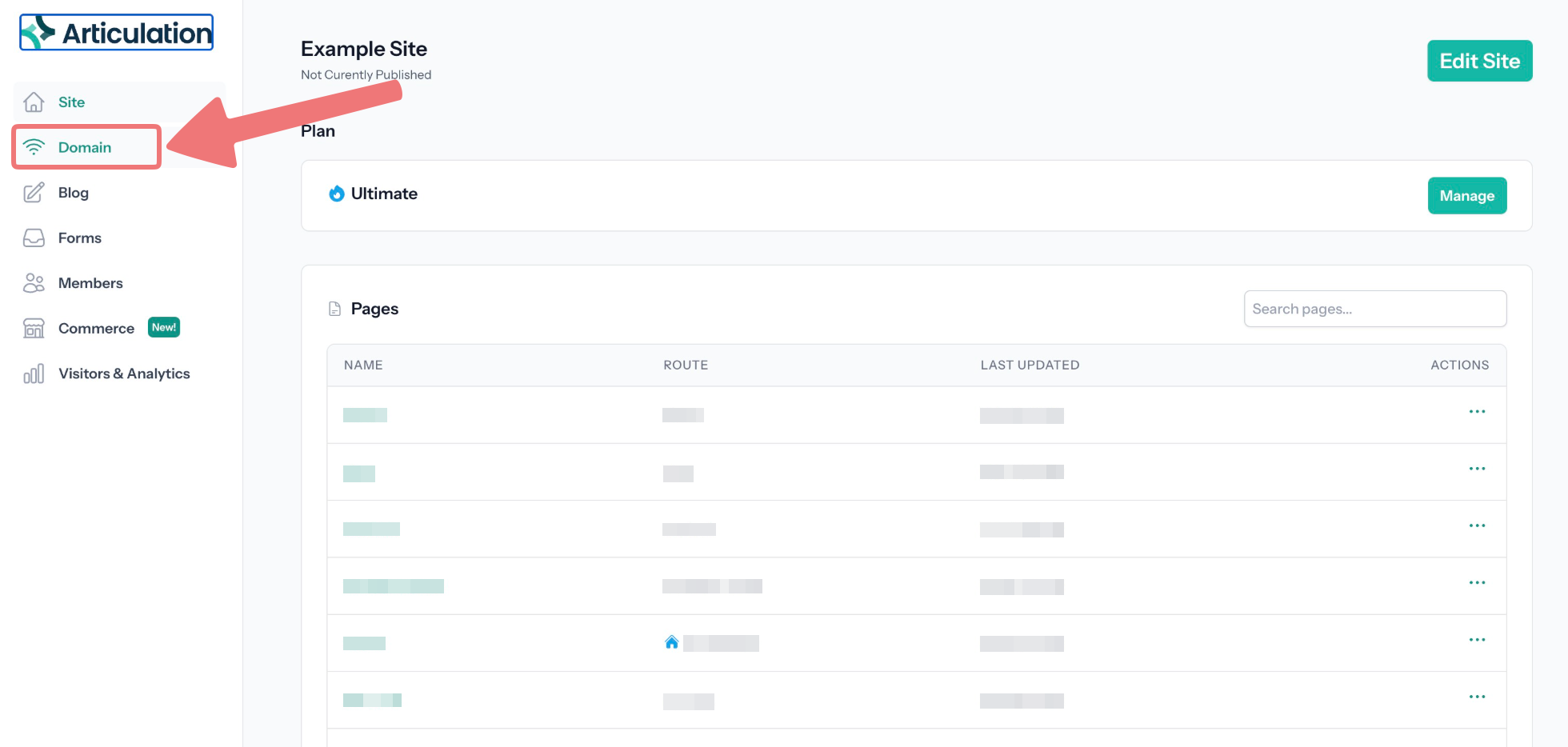The width and height of the screenshot is (1568, 747).
Task: Click the Pages document icon
Action: pos(334,309)
